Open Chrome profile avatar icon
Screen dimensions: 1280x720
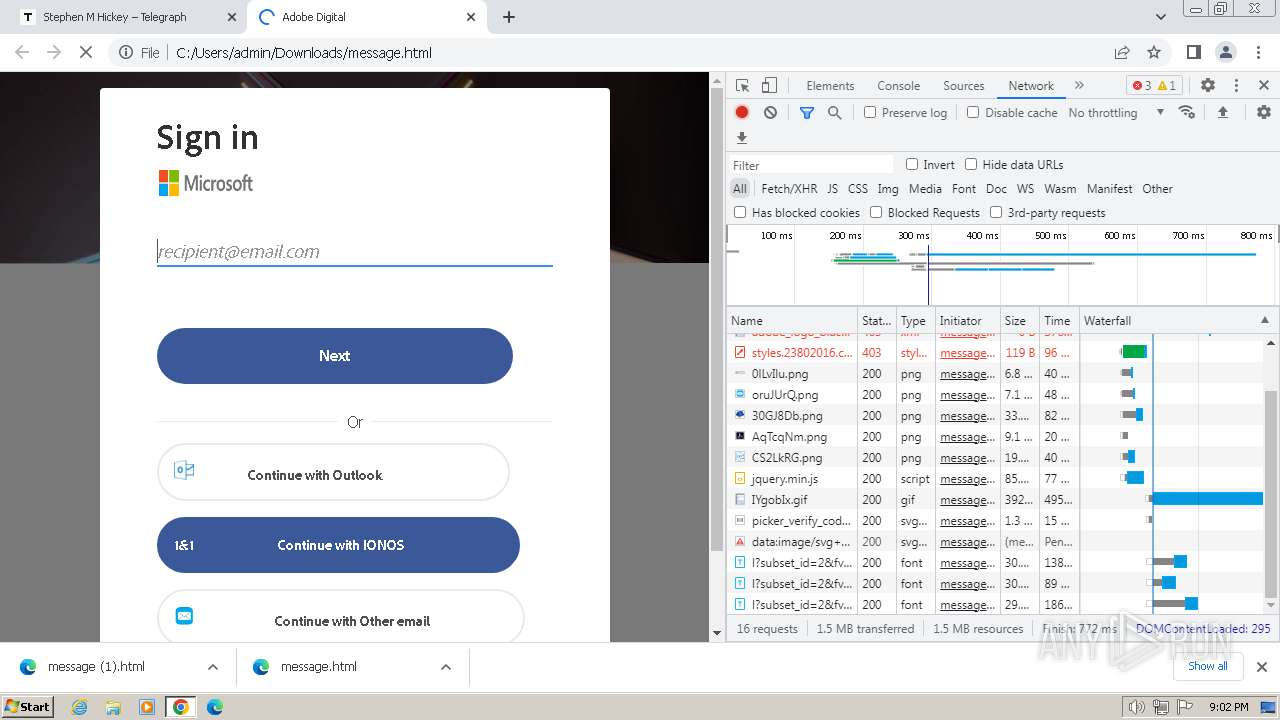click(1225, 53)
